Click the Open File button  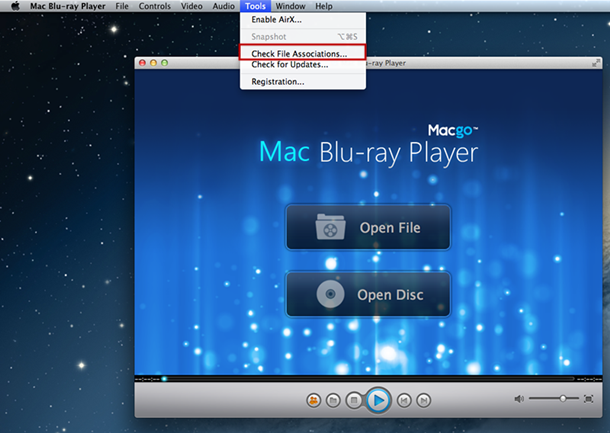368,228
